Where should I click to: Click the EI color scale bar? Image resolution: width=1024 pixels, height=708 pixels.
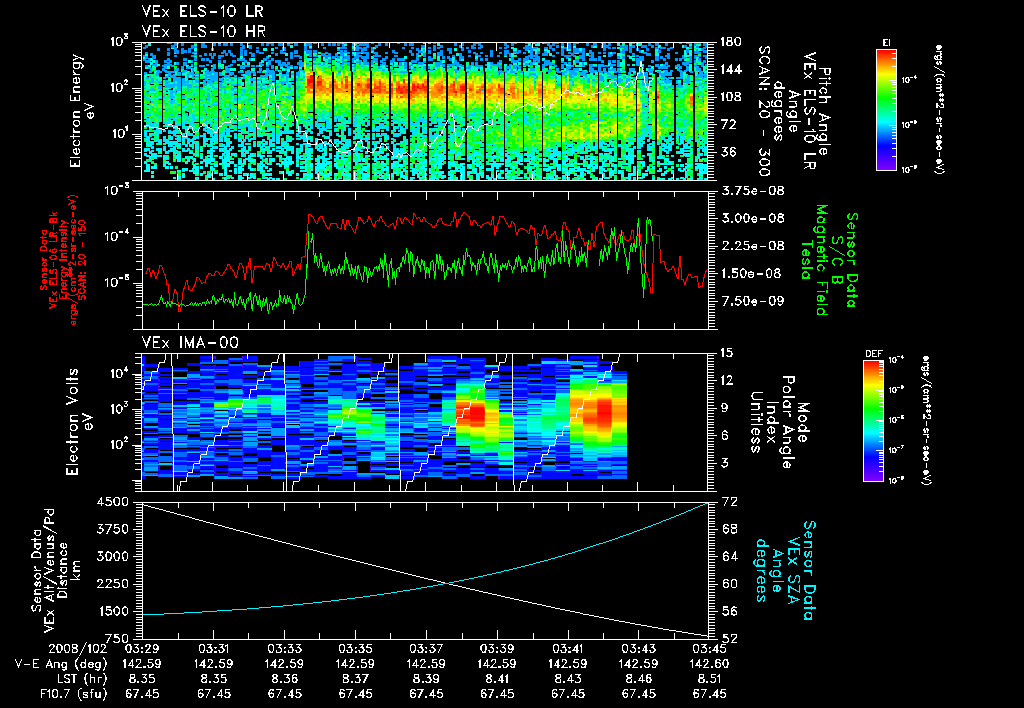point(886,109)
